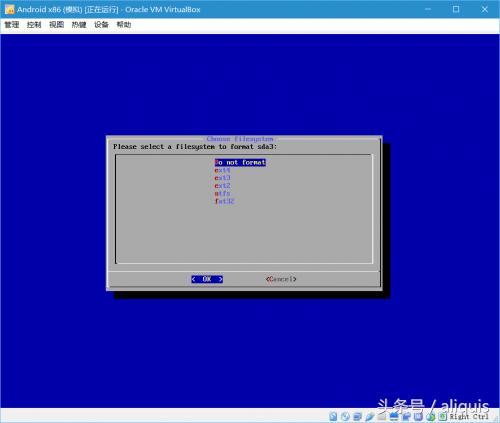Image resolution: width=500 pixels, height=423 pixels.
Task: Confirm with the OK button
Action: click(x=207, y=279)
